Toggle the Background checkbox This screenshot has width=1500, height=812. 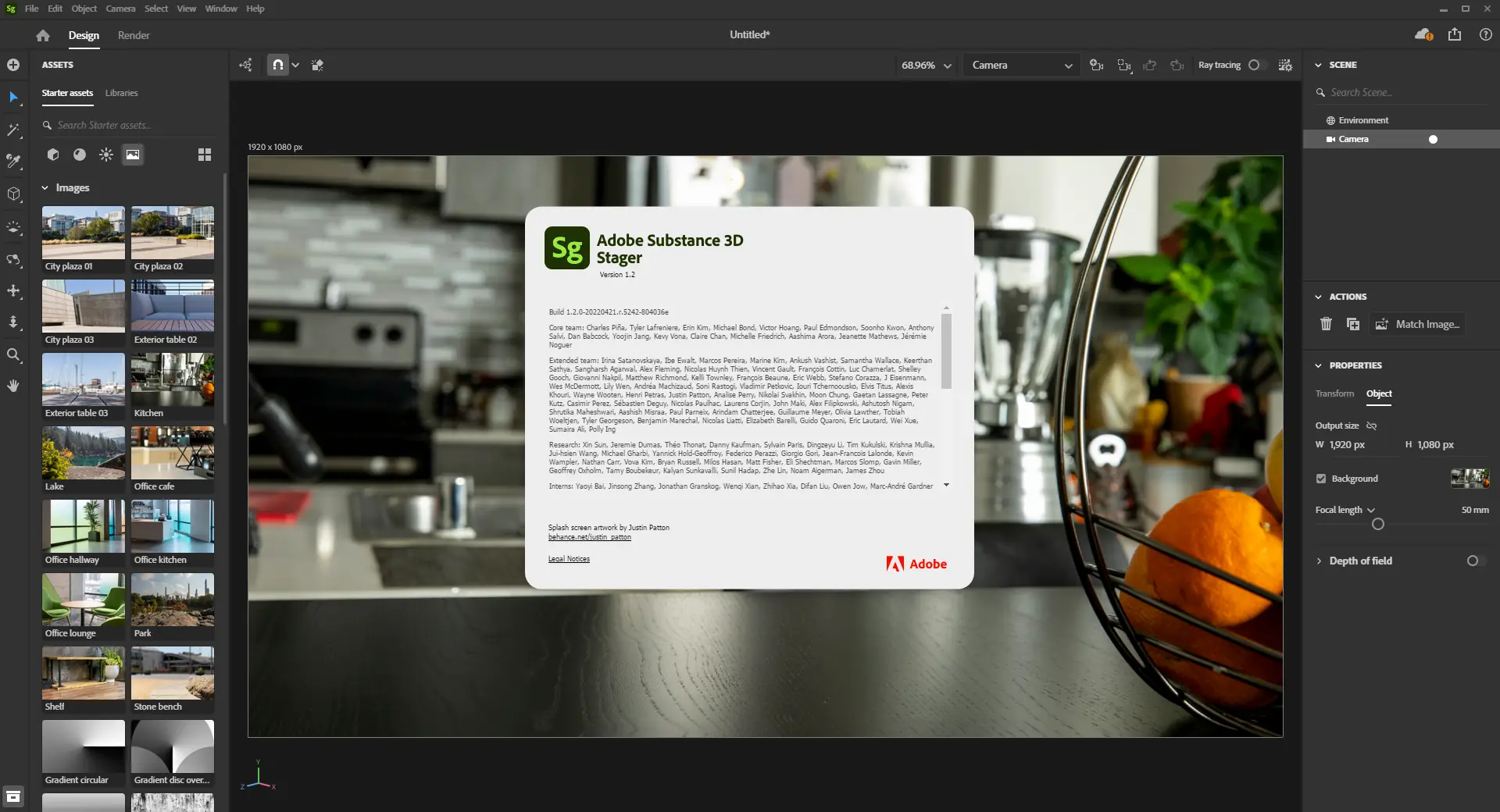(x=1321, y=479)
